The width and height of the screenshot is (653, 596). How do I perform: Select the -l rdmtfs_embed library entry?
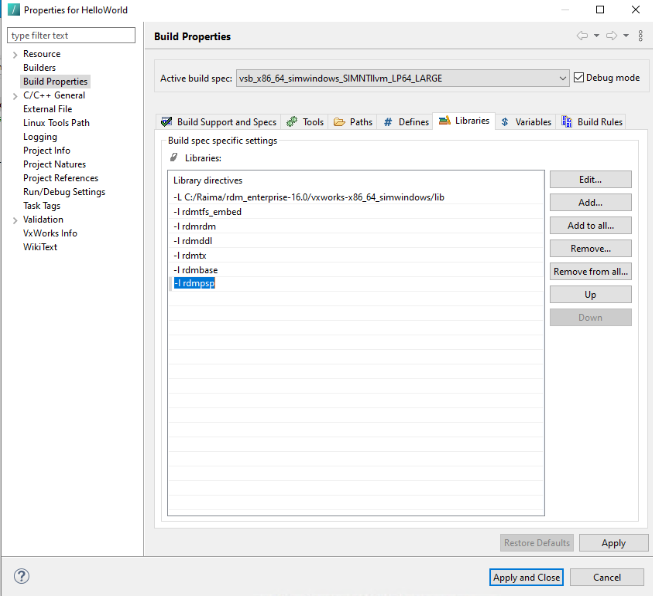(x=208, y=212)
